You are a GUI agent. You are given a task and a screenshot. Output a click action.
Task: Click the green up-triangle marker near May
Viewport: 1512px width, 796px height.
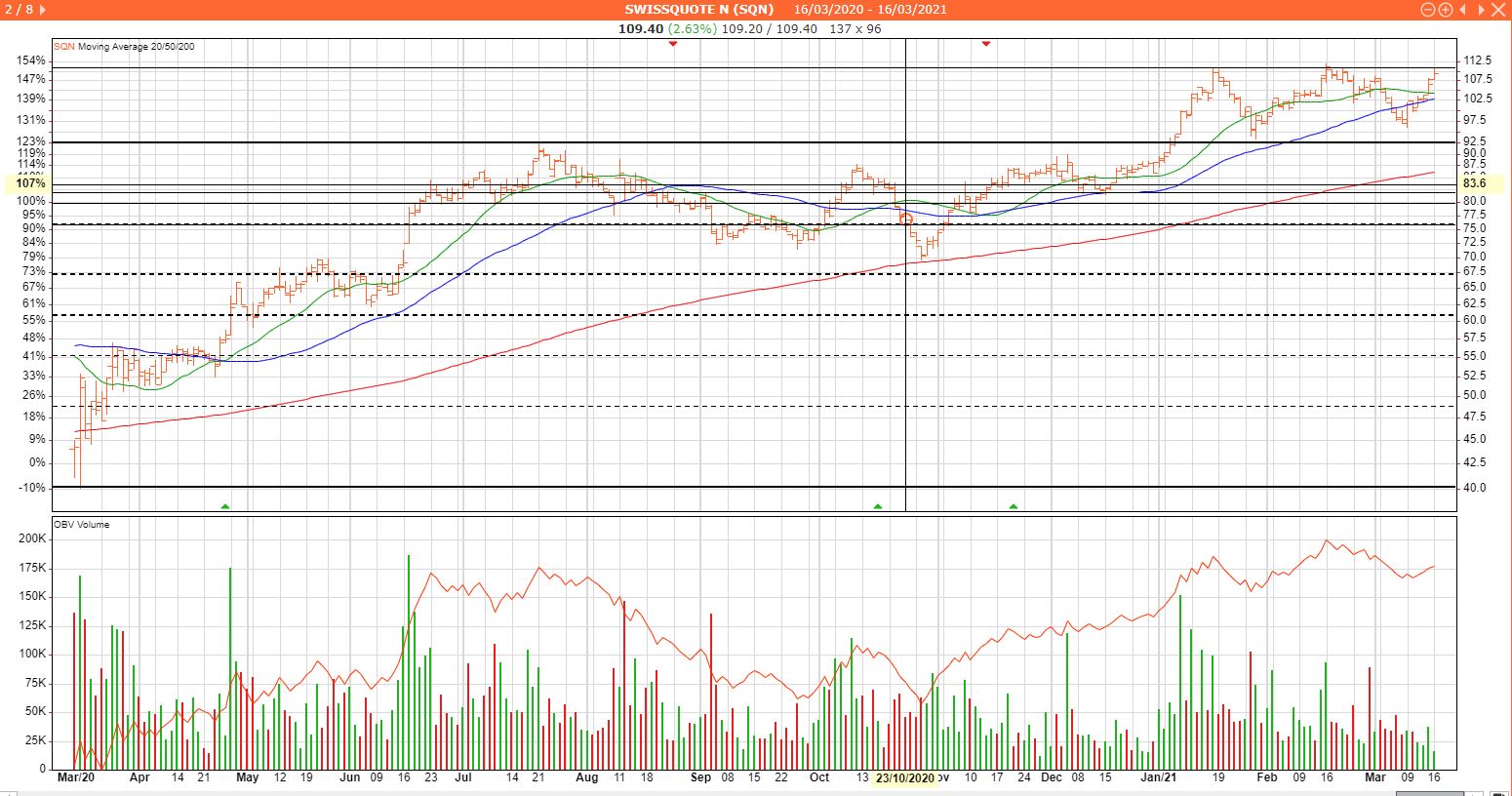[225, 506]
